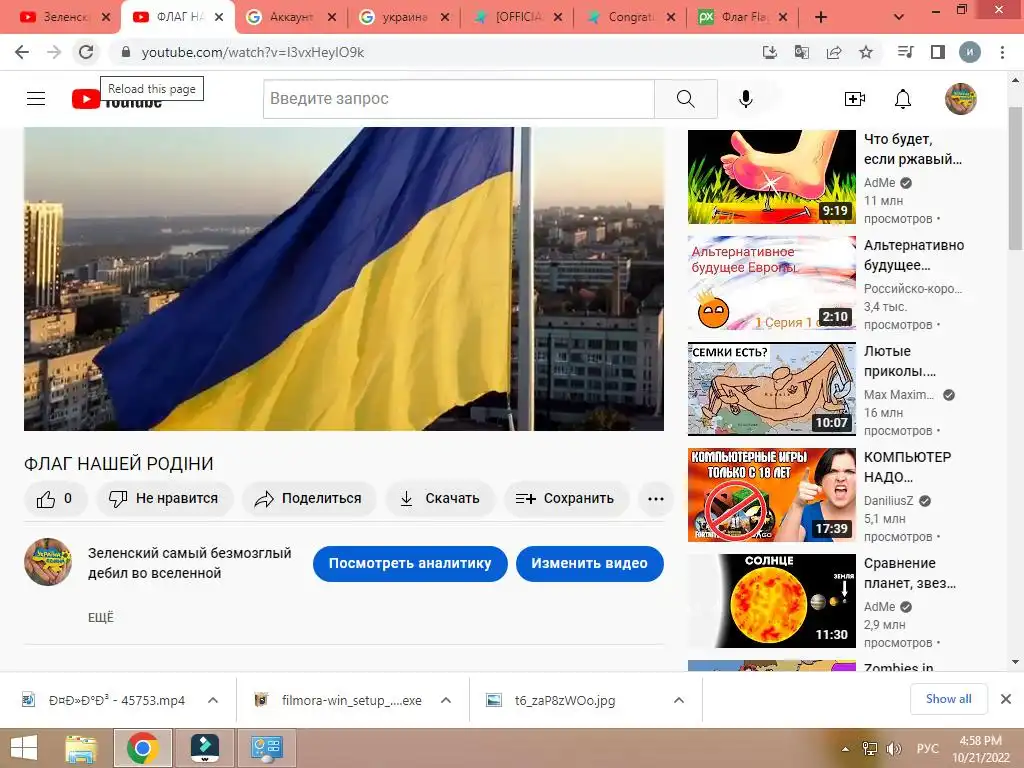Open File Explorer from the taskbar
Image resolution: width=1024 pixels, height=768 pixels.
tap(80, 748)
